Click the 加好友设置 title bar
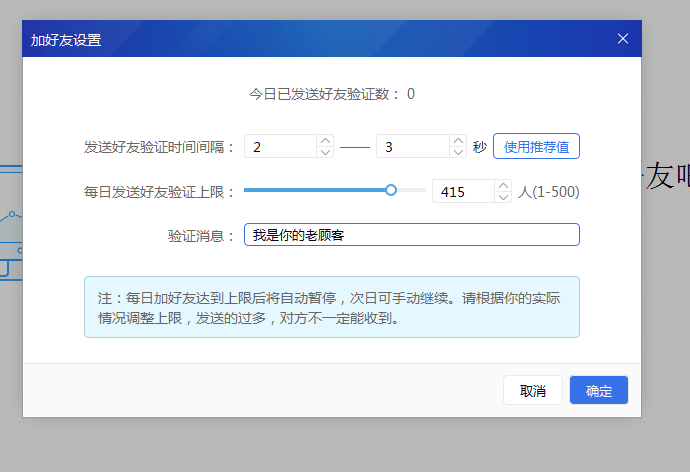This screenshot has width=690, height=472. pos(300,39)
